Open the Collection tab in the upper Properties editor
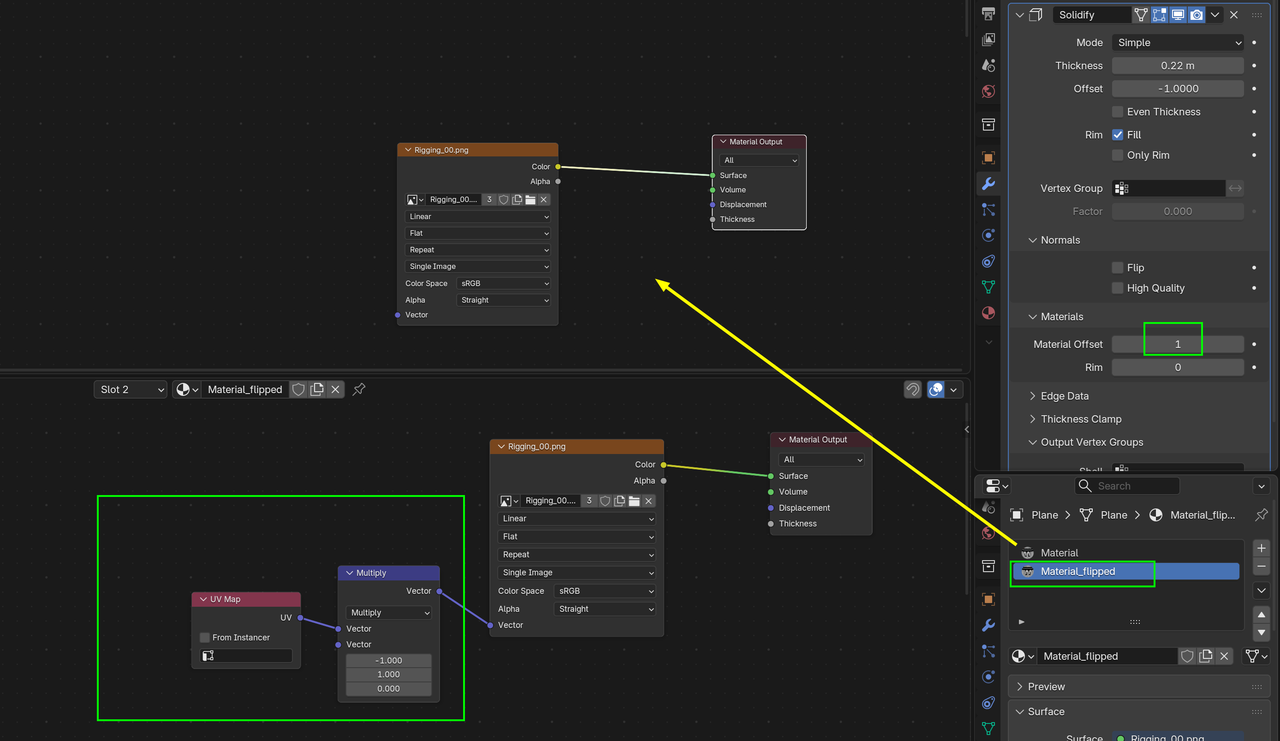 point(988,125)
